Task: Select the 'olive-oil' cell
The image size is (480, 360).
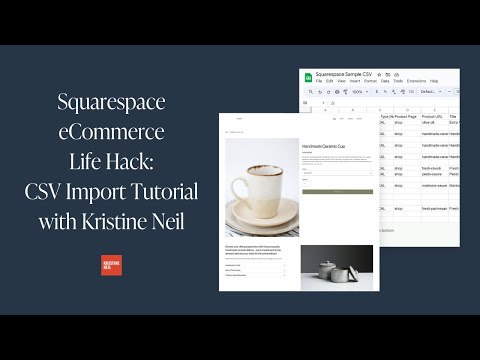Action: [x=435, y=123]
